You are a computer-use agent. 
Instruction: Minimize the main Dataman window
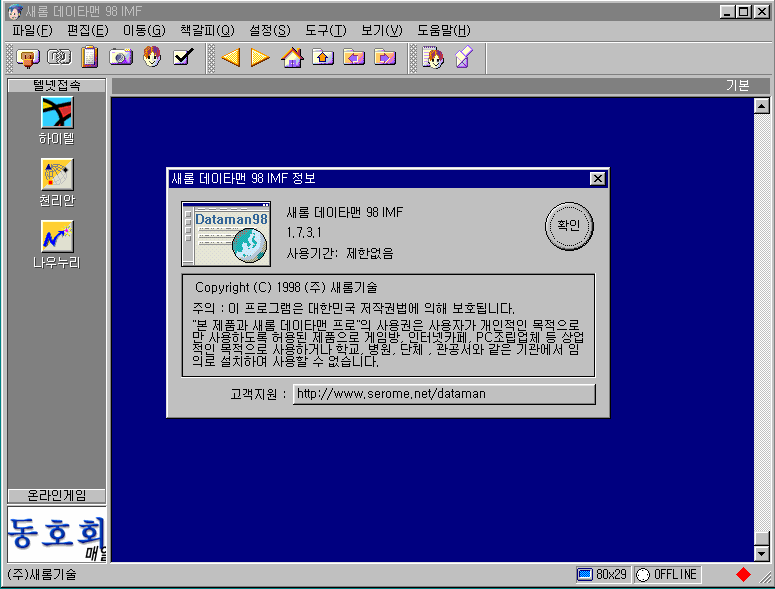pos(727,11)
